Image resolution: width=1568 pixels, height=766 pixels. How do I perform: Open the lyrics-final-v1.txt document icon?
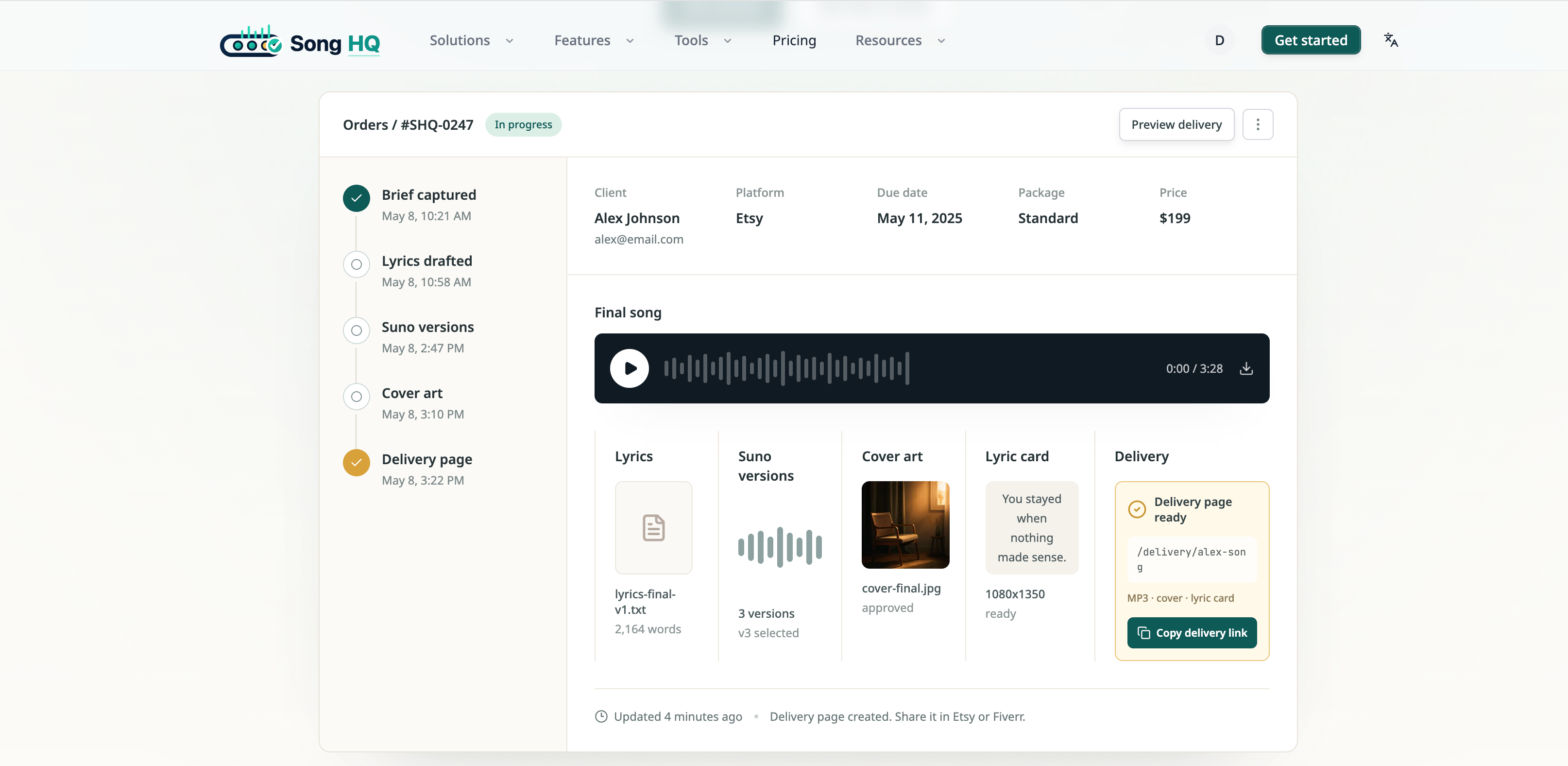(653, 527)
